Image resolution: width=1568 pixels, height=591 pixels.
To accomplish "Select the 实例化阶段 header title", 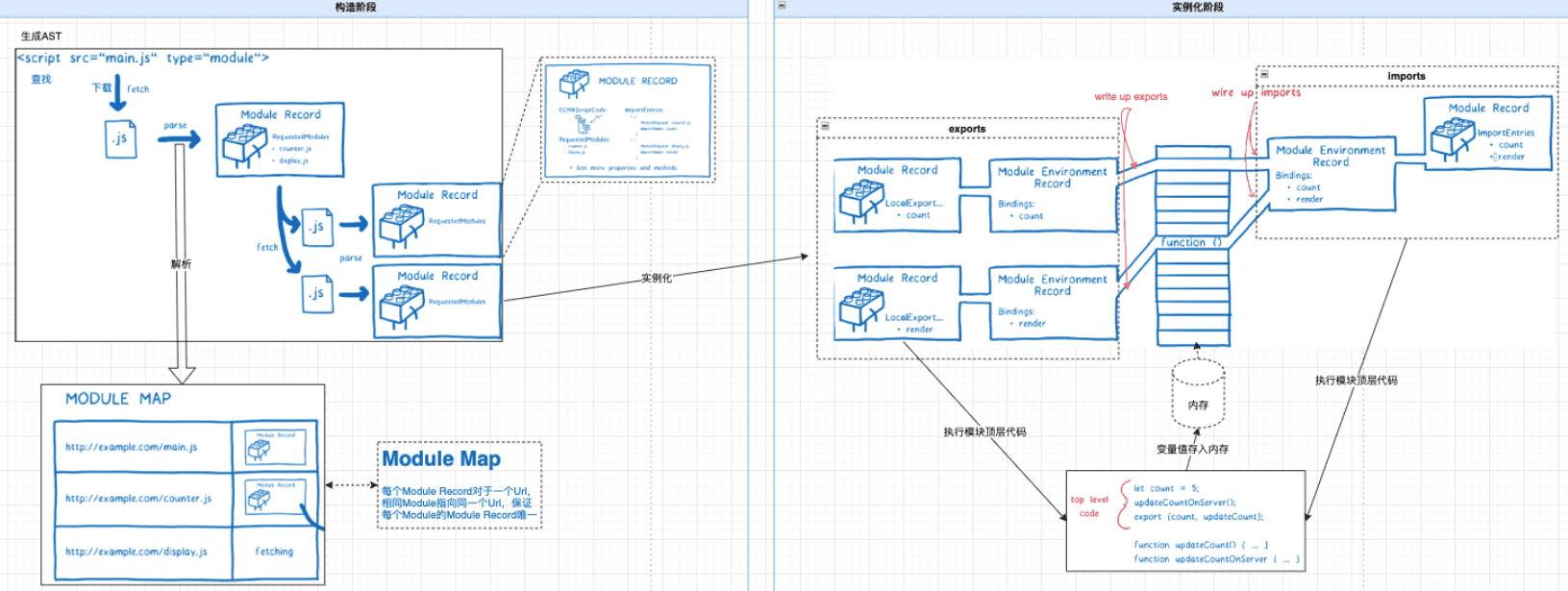I will 1197,8.
